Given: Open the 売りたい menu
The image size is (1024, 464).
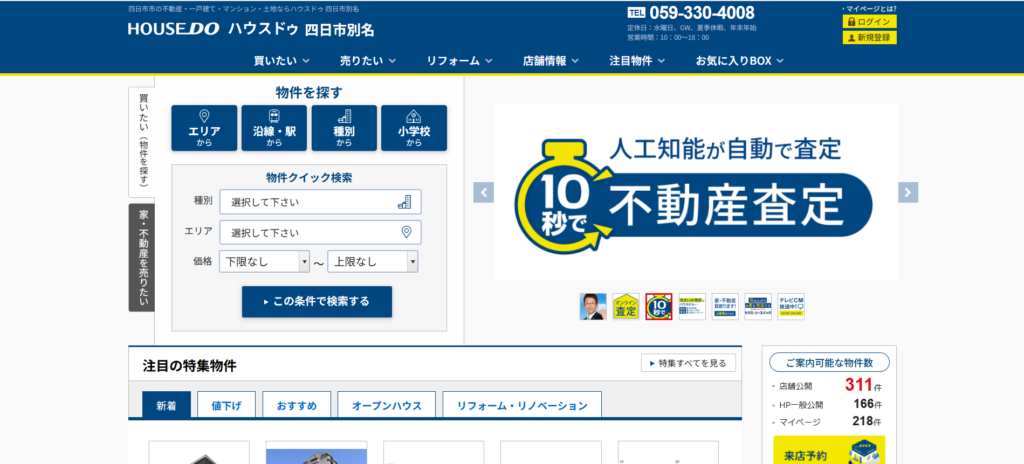Looking at the screenshot, I should 368,61.
